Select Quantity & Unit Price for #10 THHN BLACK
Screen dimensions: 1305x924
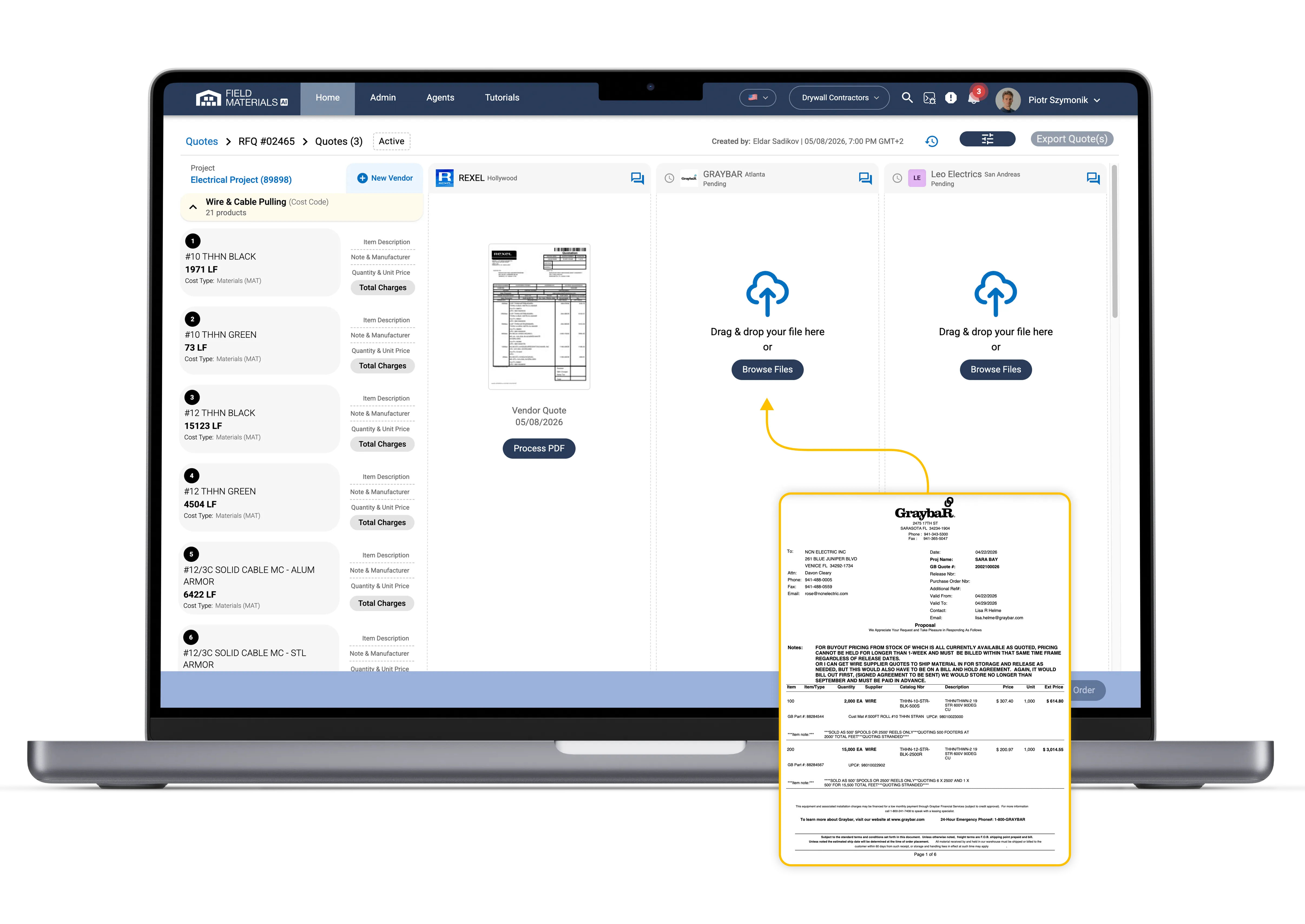point(381,272)
